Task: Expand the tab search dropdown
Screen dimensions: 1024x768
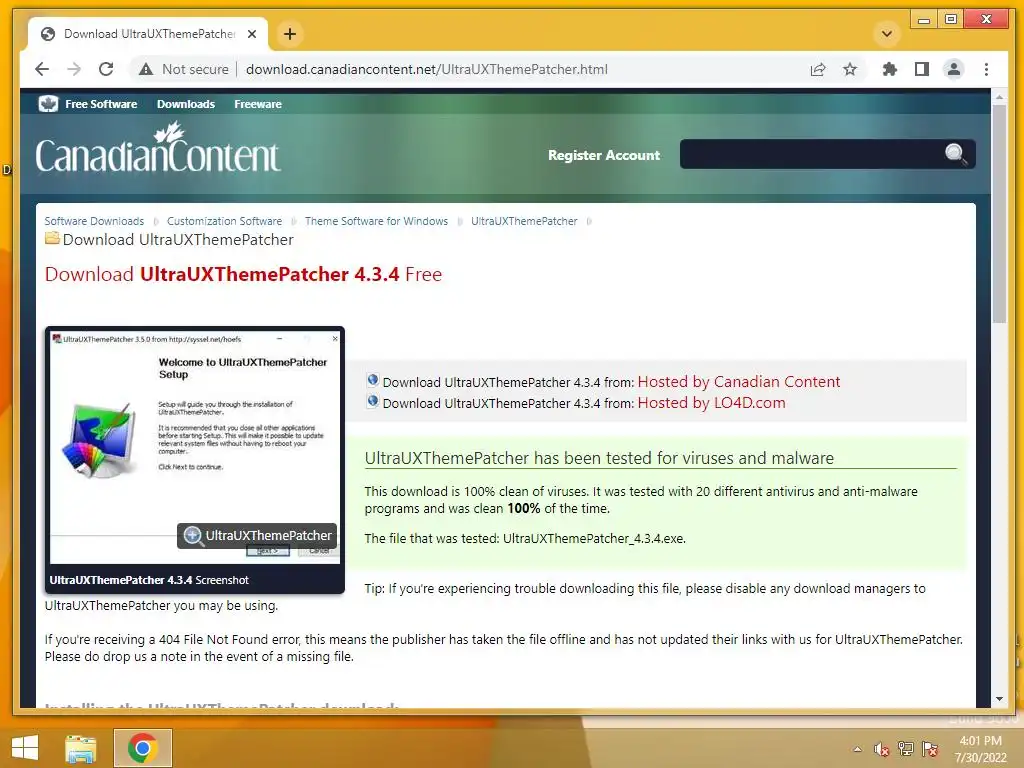Action: tap(887, 34)
